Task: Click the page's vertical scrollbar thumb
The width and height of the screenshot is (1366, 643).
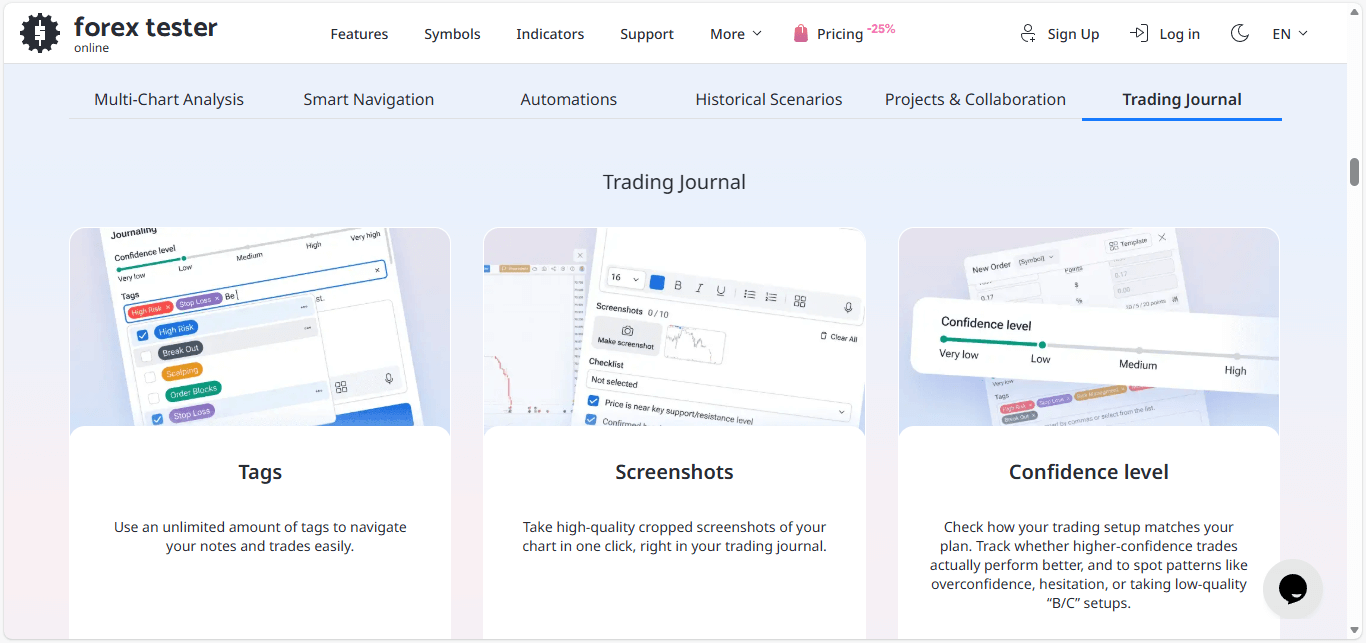Action: pyautogui.click(x=1354, y=172)
